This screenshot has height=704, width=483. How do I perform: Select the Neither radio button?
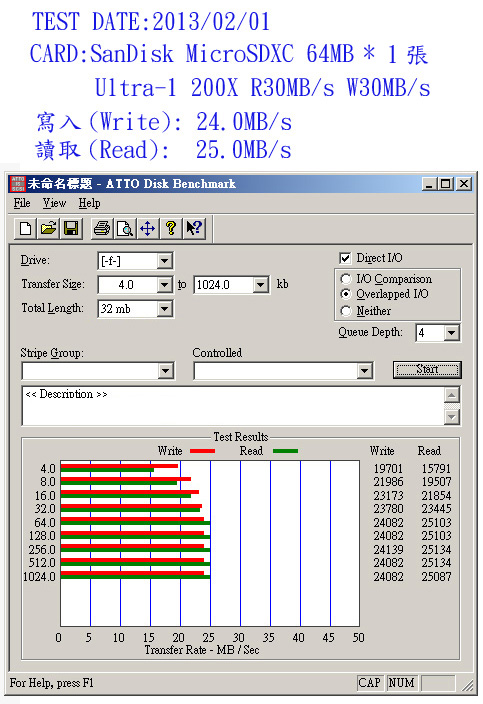point(346,311)
